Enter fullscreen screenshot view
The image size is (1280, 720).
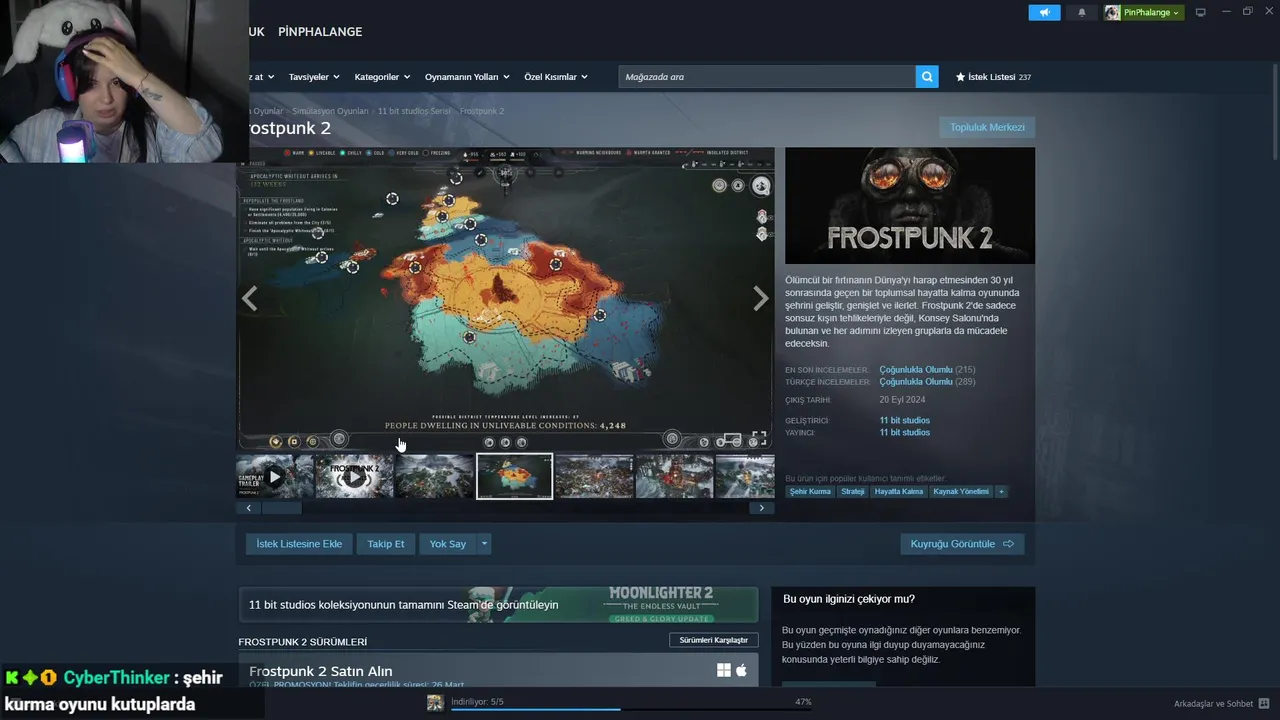coord(759,438)
